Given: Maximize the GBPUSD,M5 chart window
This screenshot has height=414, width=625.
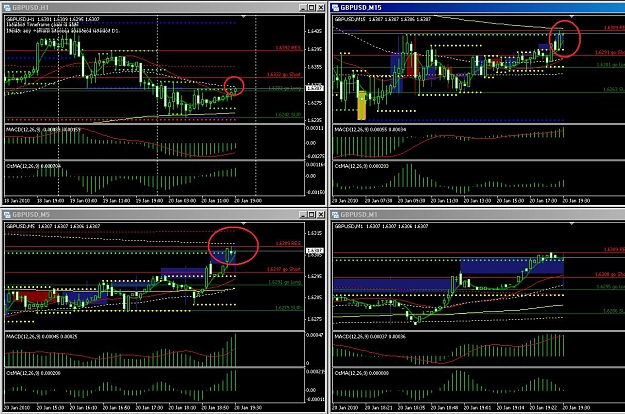Looking at the screenshot, I should point(312,214).
